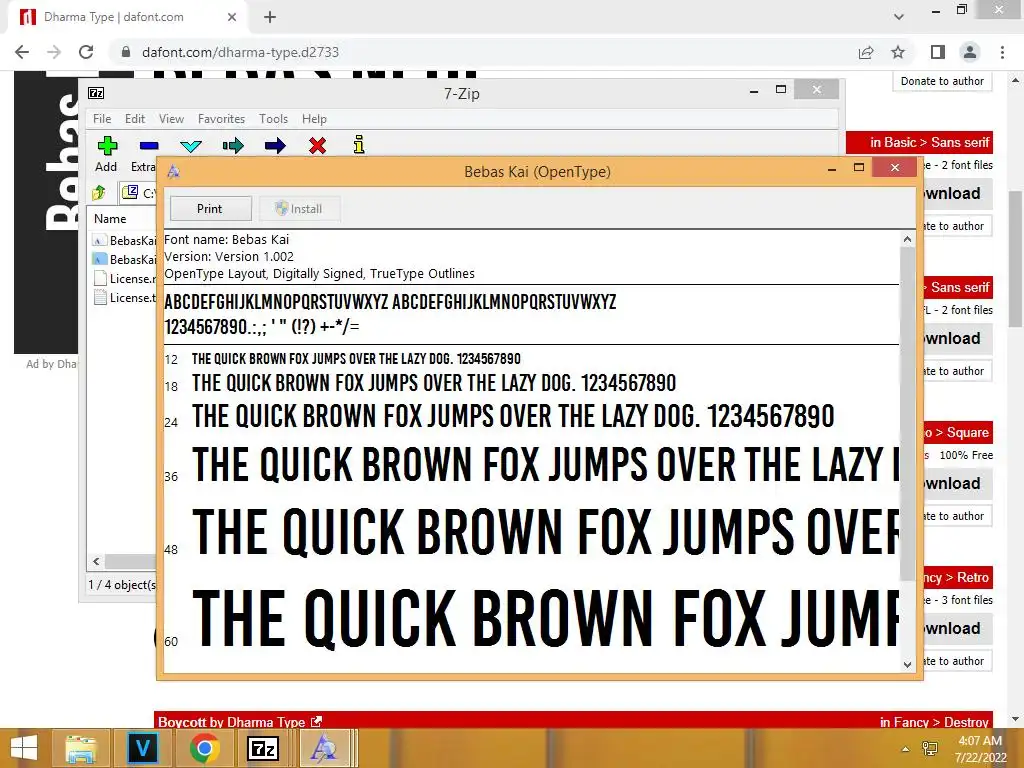Select the second License file in 7-Zip

point(124,297)
